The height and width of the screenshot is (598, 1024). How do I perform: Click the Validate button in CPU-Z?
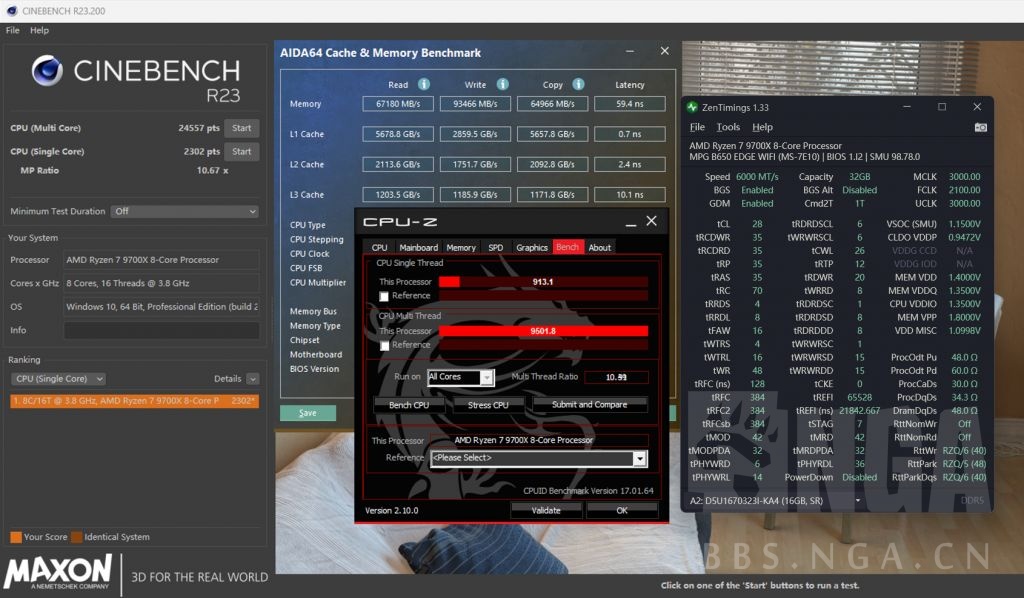[x=546, y=510]
